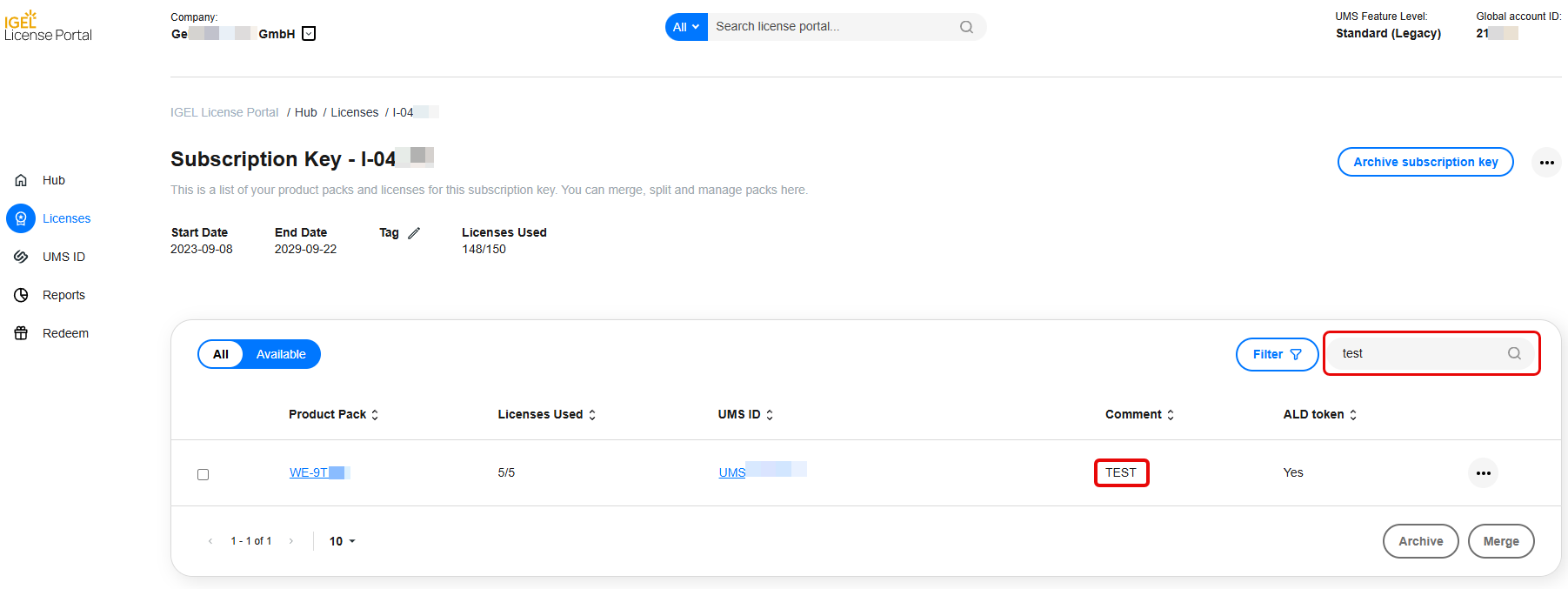
Task: Click the 5/5 licenses used cell
Action: point(506,472)
